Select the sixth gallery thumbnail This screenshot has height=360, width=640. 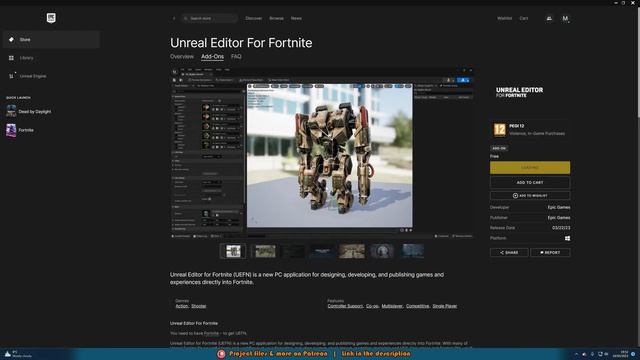(x=382, y=251)
